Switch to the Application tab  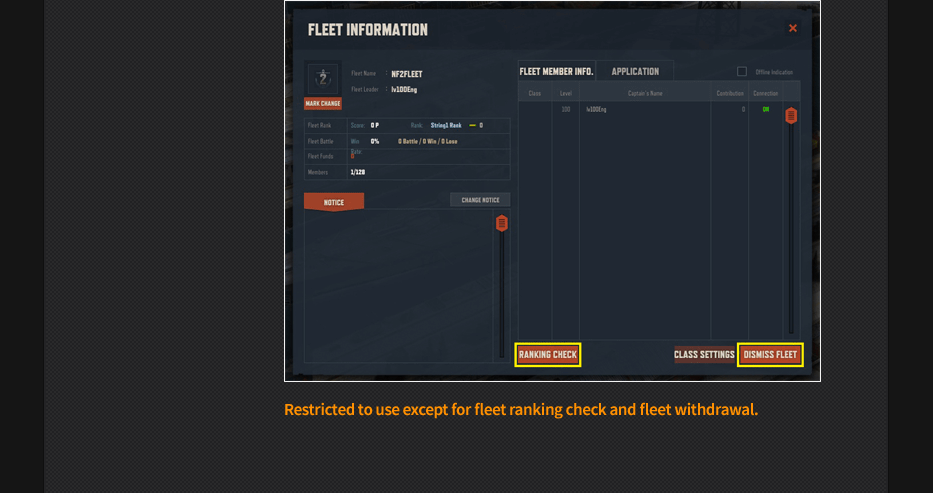click(635, 71)
